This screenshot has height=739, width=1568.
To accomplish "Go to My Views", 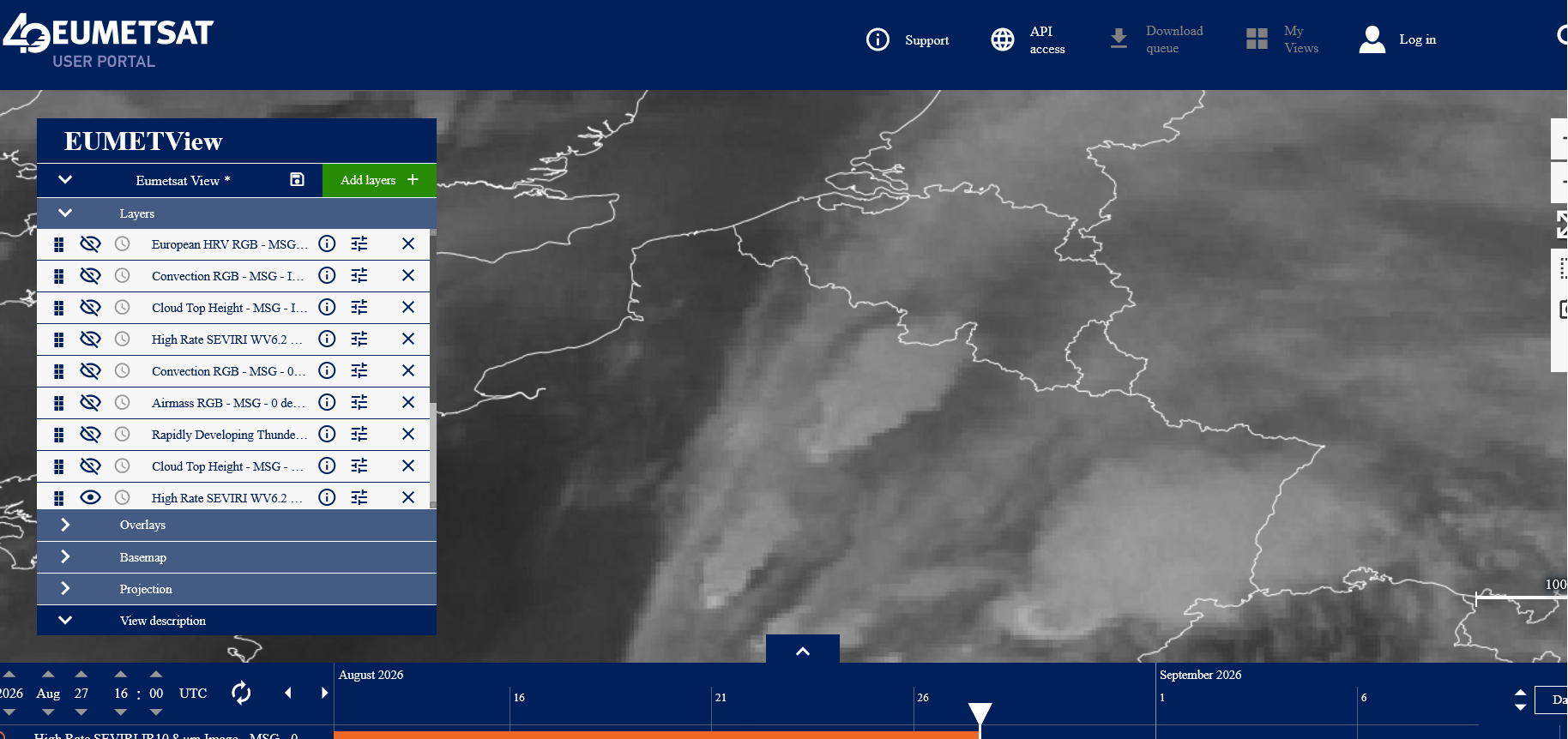I will (x=1283, y=39).
